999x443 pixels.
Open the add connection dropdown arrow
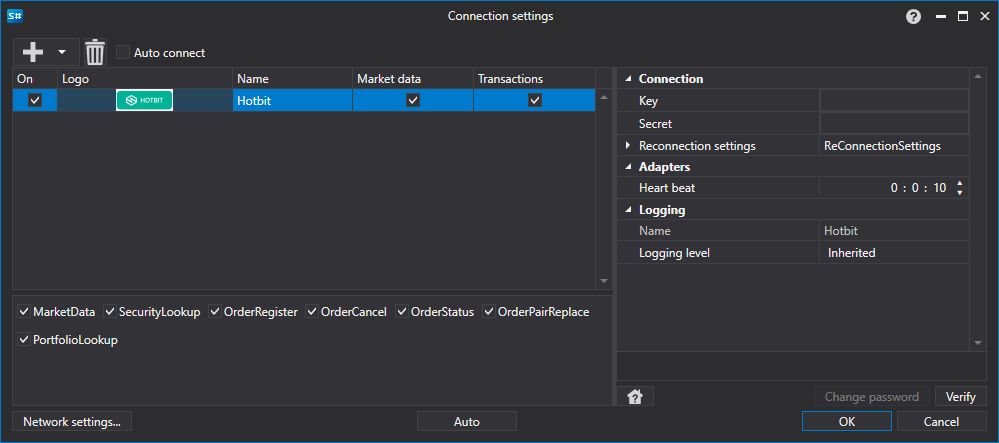[62, 52]
